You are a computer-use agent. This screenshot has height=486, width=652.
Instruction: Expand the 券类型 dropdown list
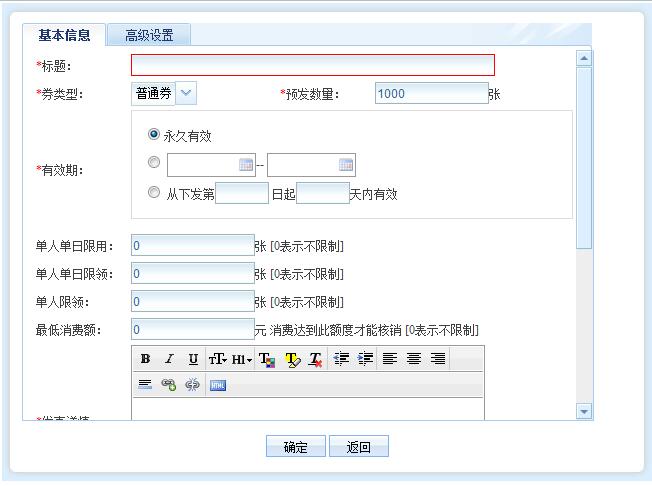click(187, 93)
